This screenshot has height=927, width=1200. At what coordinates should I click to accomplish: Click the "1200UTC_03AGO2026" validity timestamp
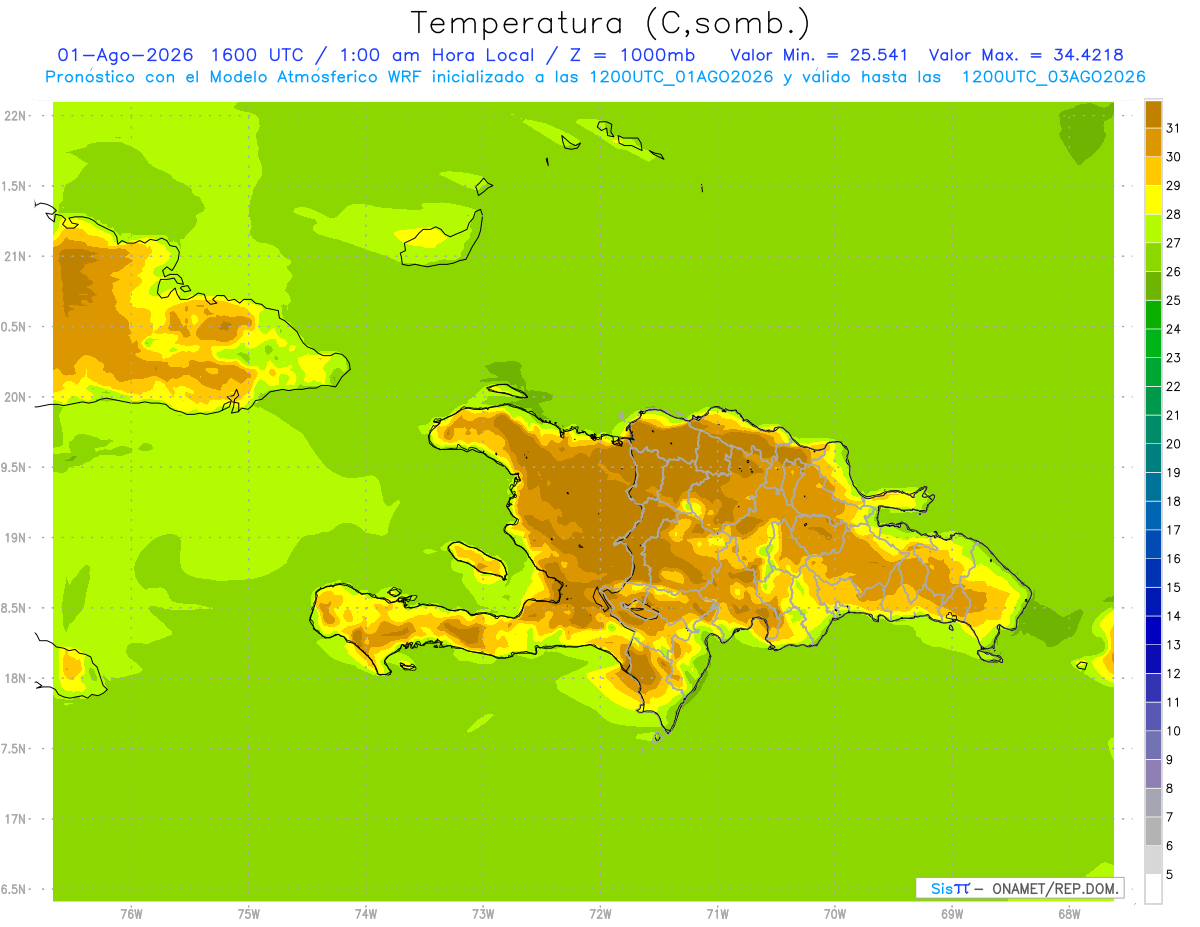click(x=1053, y=77)
